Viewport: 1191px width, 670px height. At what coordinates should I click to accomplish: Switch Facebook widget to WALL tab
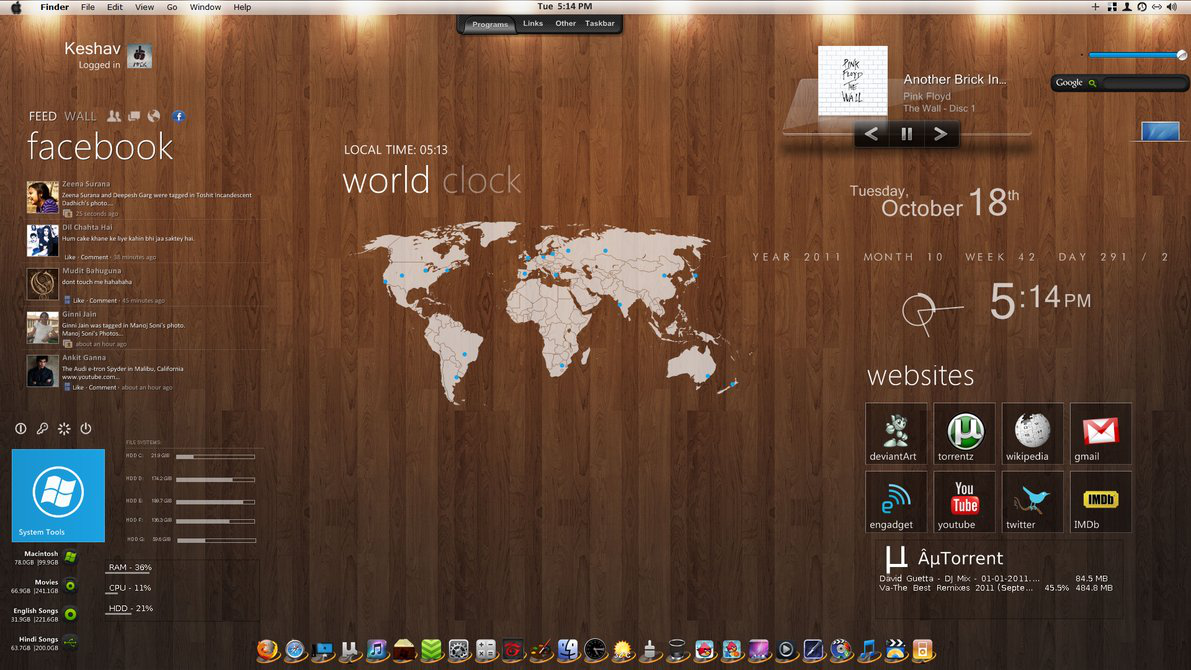coord(80,117)
